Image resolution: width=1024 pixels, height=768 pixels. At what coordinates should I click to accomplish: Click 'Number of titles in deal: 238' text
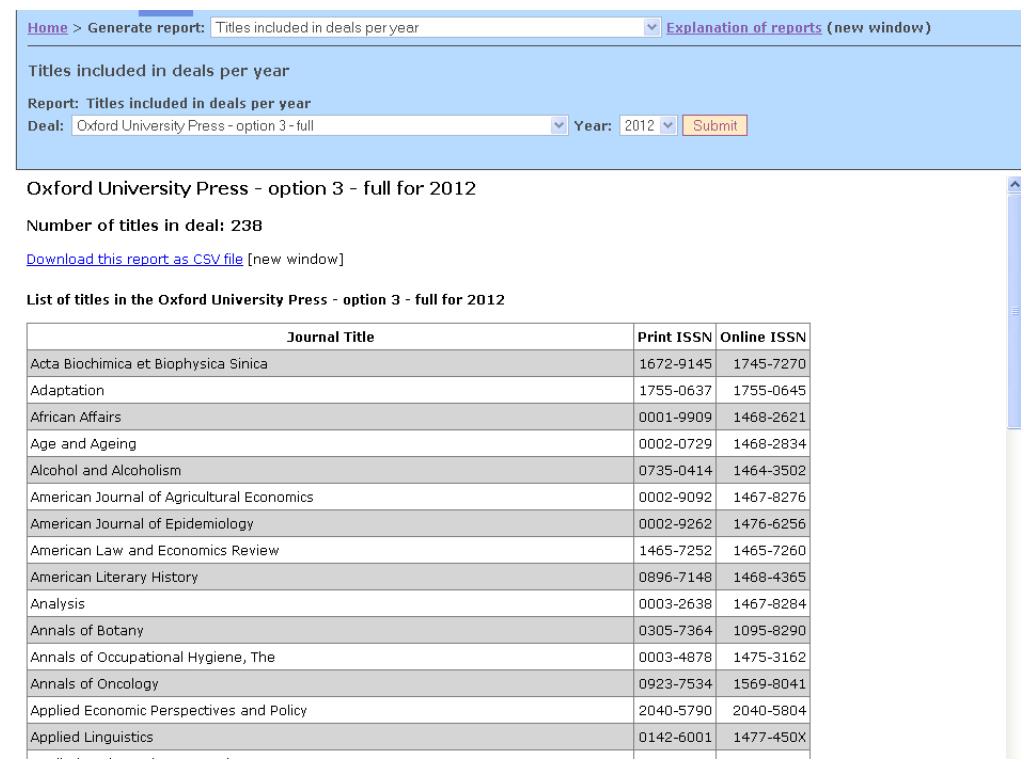pos(144,225)
